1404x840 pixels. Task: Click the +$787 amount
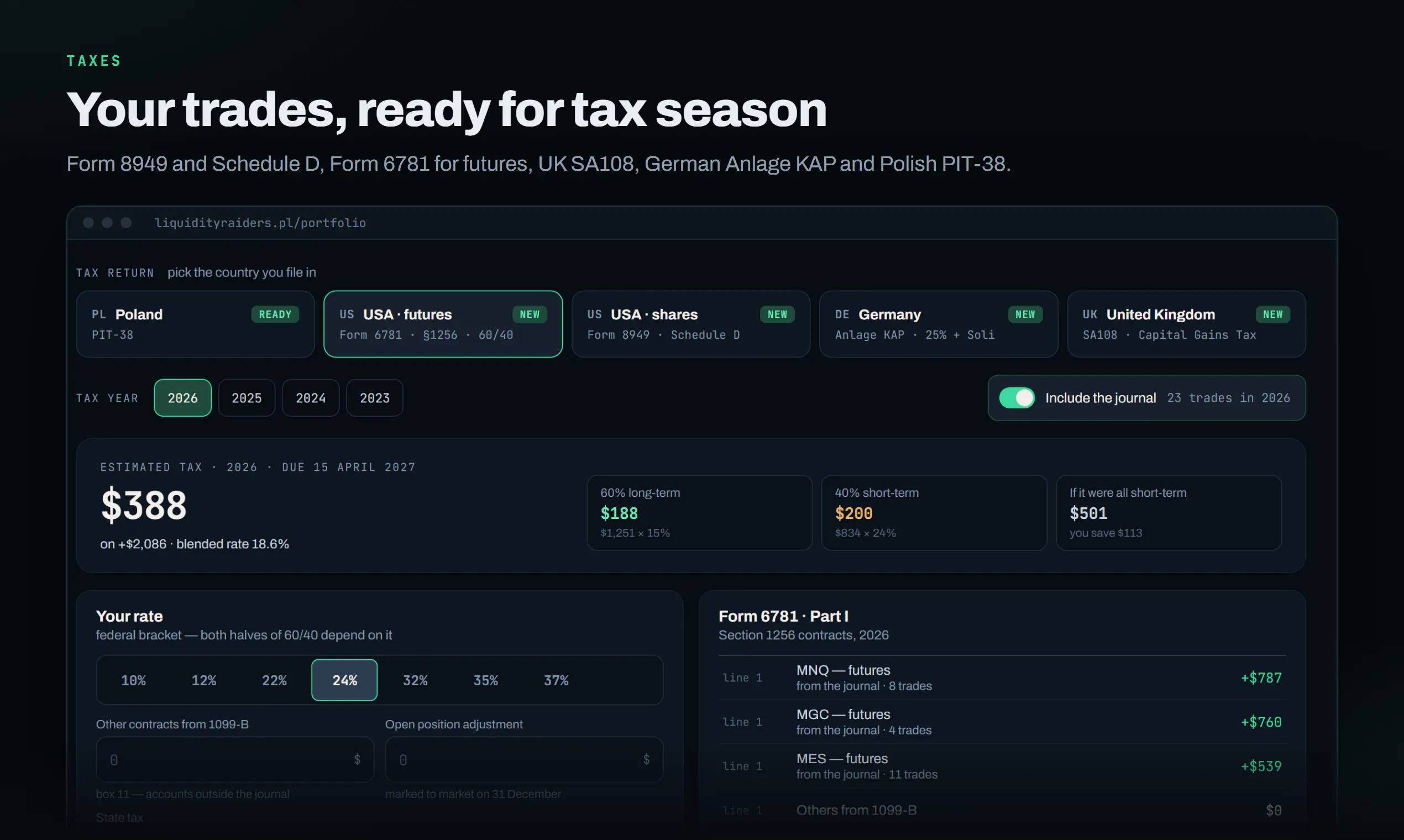tap(1261, 678)
